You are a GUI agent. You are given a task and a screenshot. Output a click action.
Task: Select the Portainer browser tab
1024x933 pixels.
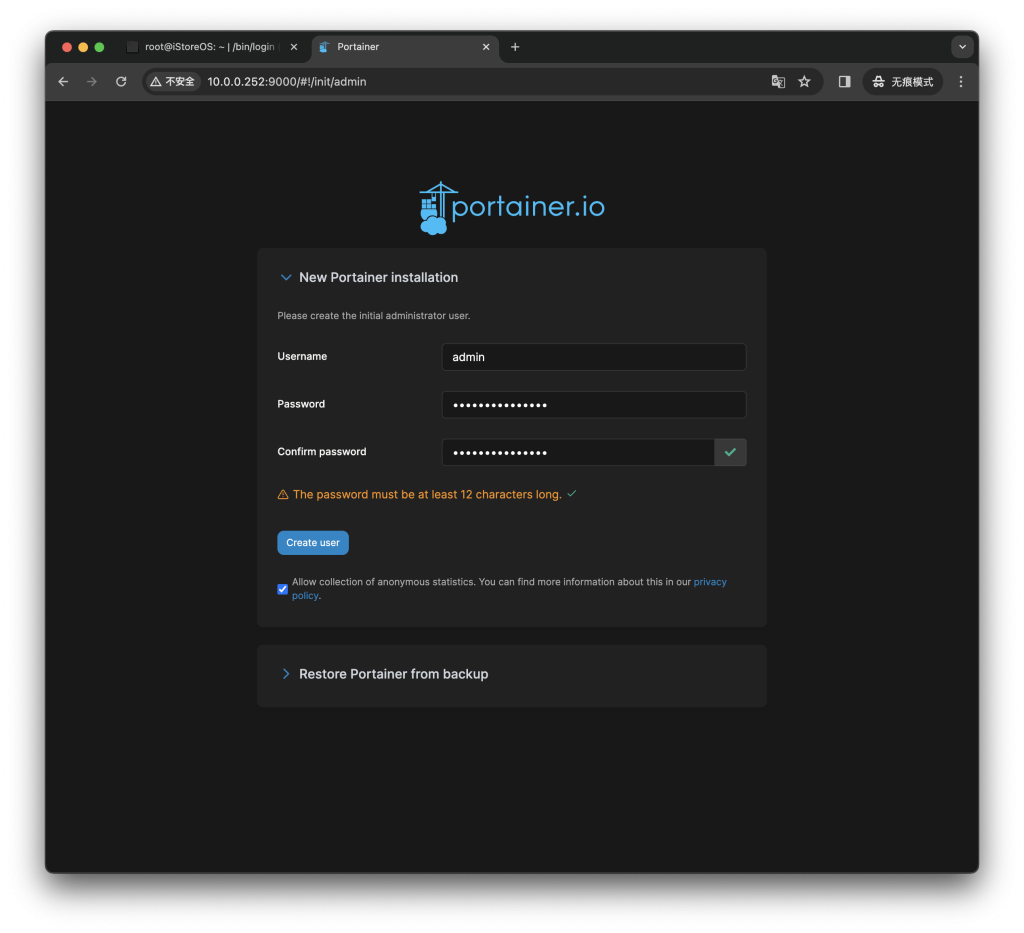click(x=400, y=47)
